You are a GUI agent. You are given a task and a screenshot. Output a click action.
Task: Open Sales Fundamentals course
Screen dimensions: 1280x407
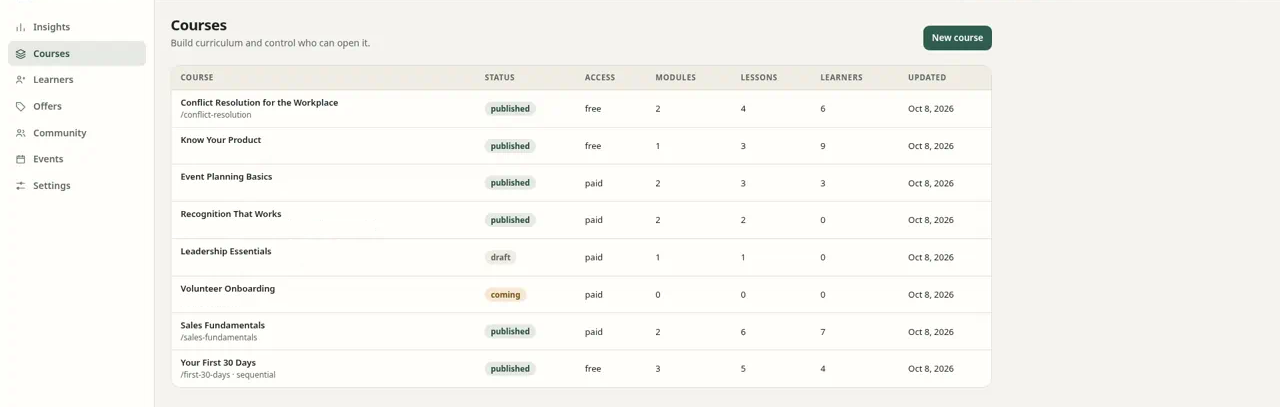(x=223, y=325)
